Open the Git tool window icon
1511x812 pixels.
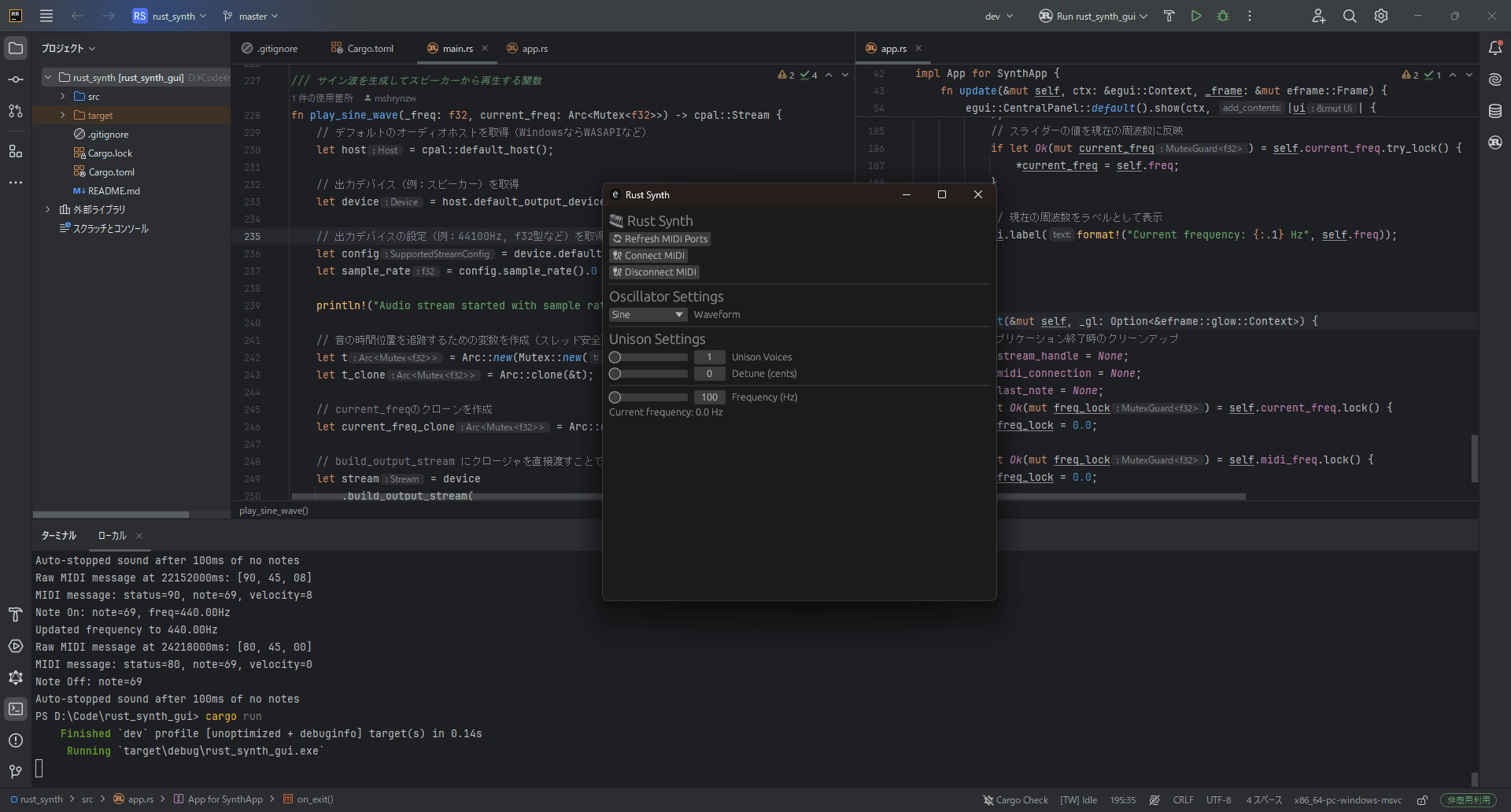click(16, 772)
